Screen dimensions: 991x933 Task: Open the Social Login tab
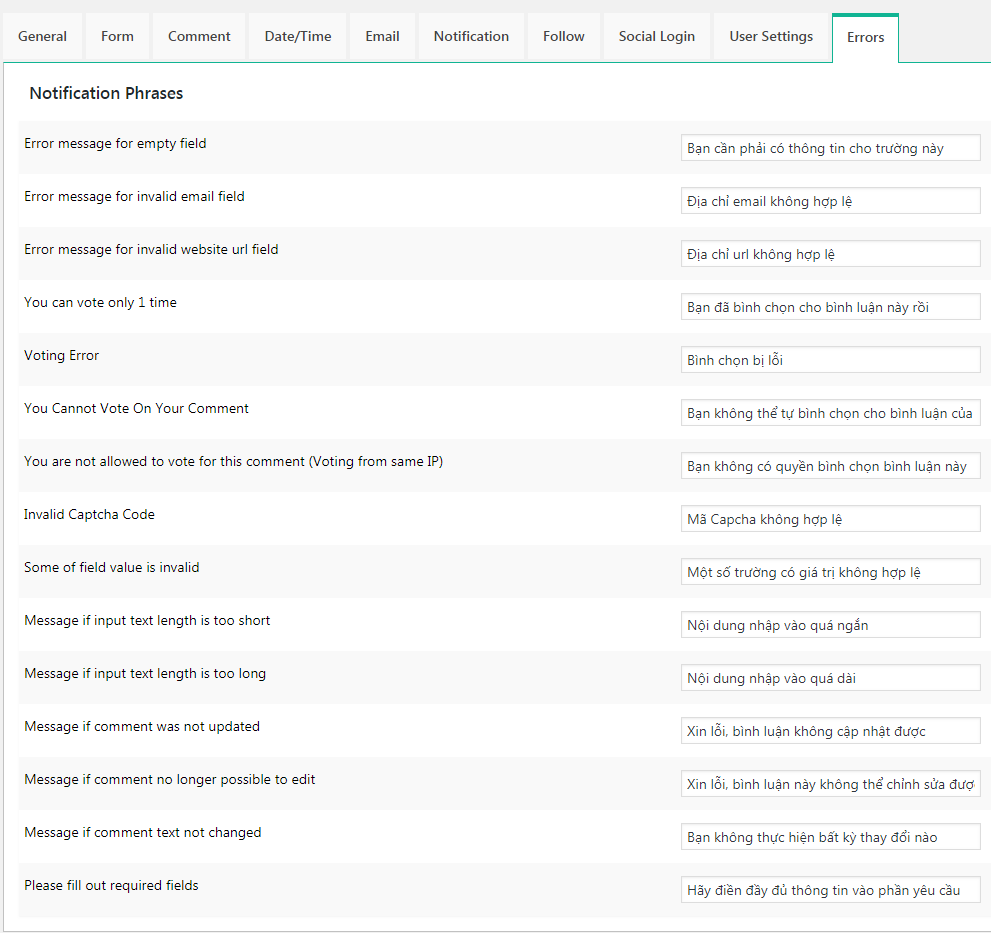click(x=656, y=36)
